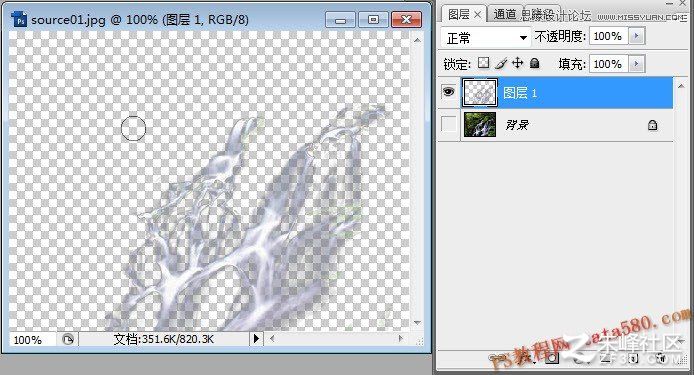The width and height of the screenshot is (694, 375).
Task: Select the 背景 layer thumbnail
Action: [x=480, y=124]
